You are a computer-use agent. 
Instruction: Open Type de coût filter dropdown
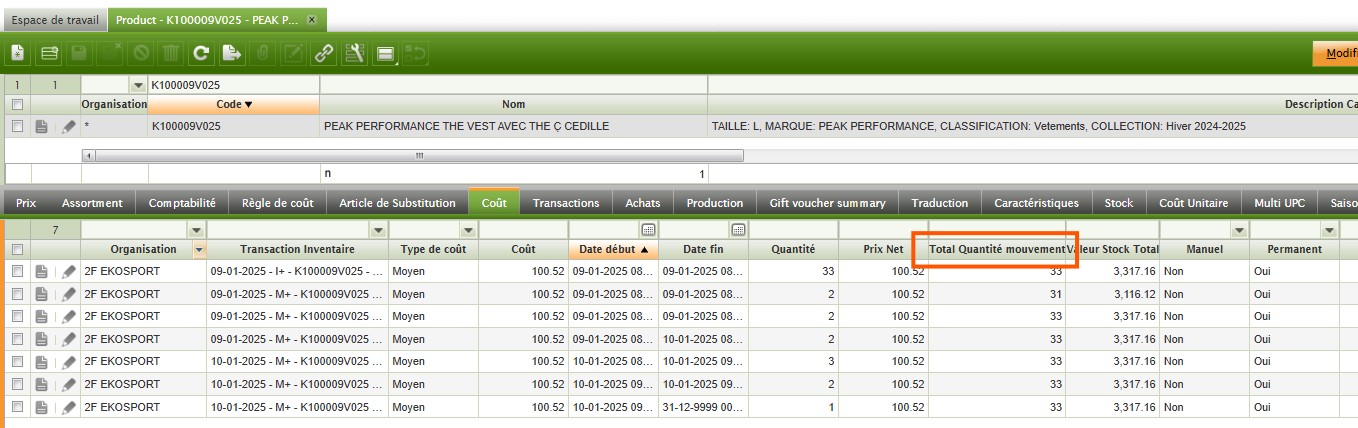[x=468, y=230]
